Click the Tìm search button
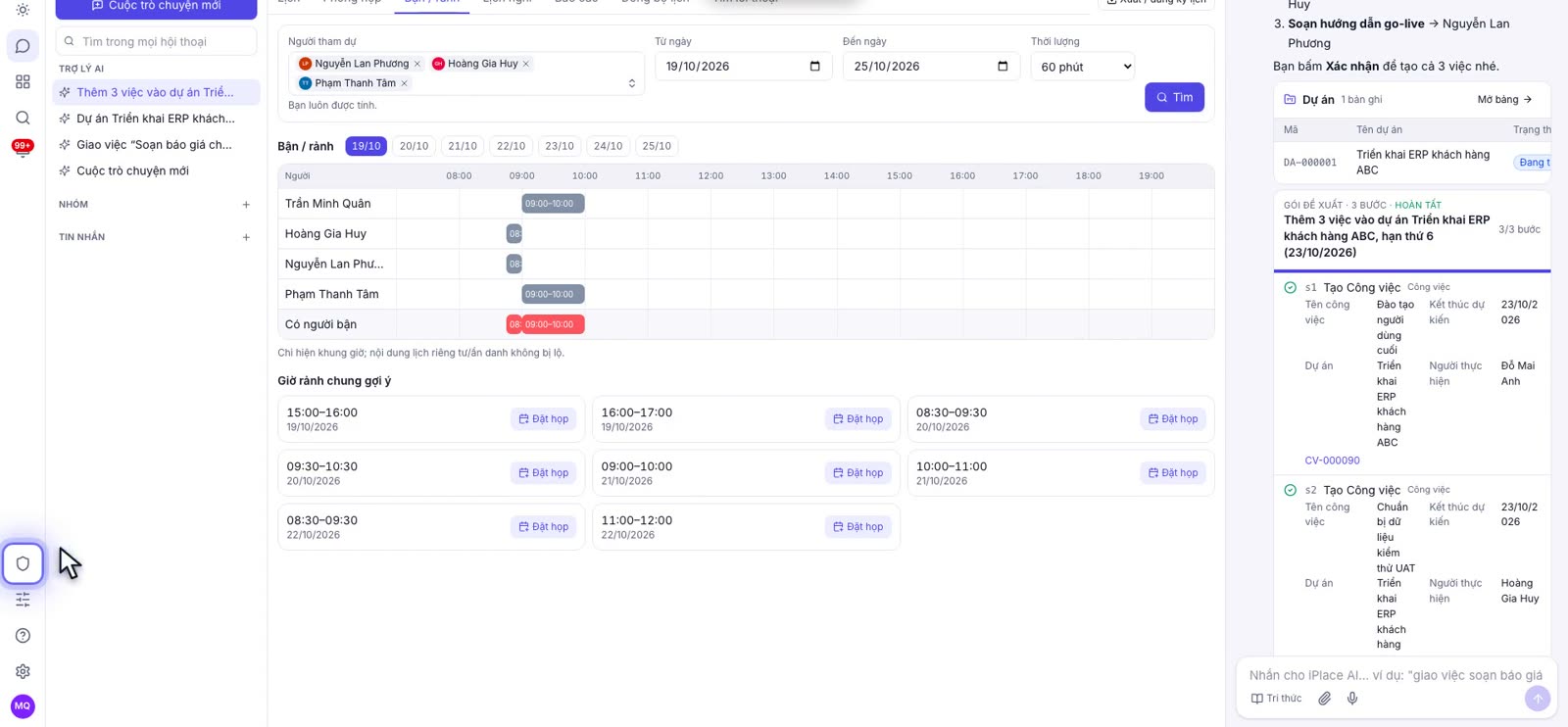 pyautogui.click(x=1174, y=97)
